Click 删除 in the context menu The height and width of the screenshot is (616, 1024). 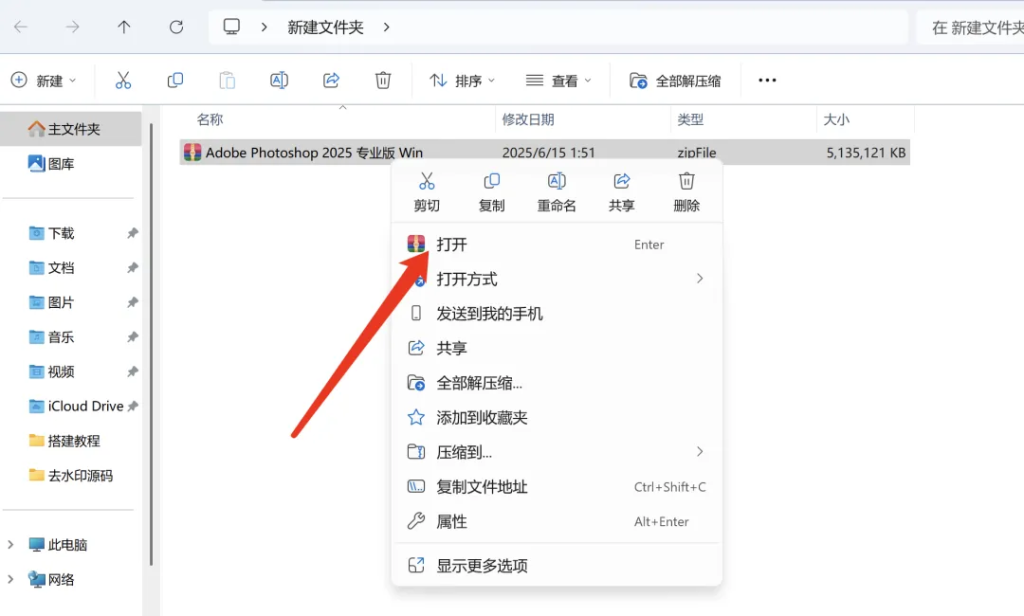tap(686, 192)
